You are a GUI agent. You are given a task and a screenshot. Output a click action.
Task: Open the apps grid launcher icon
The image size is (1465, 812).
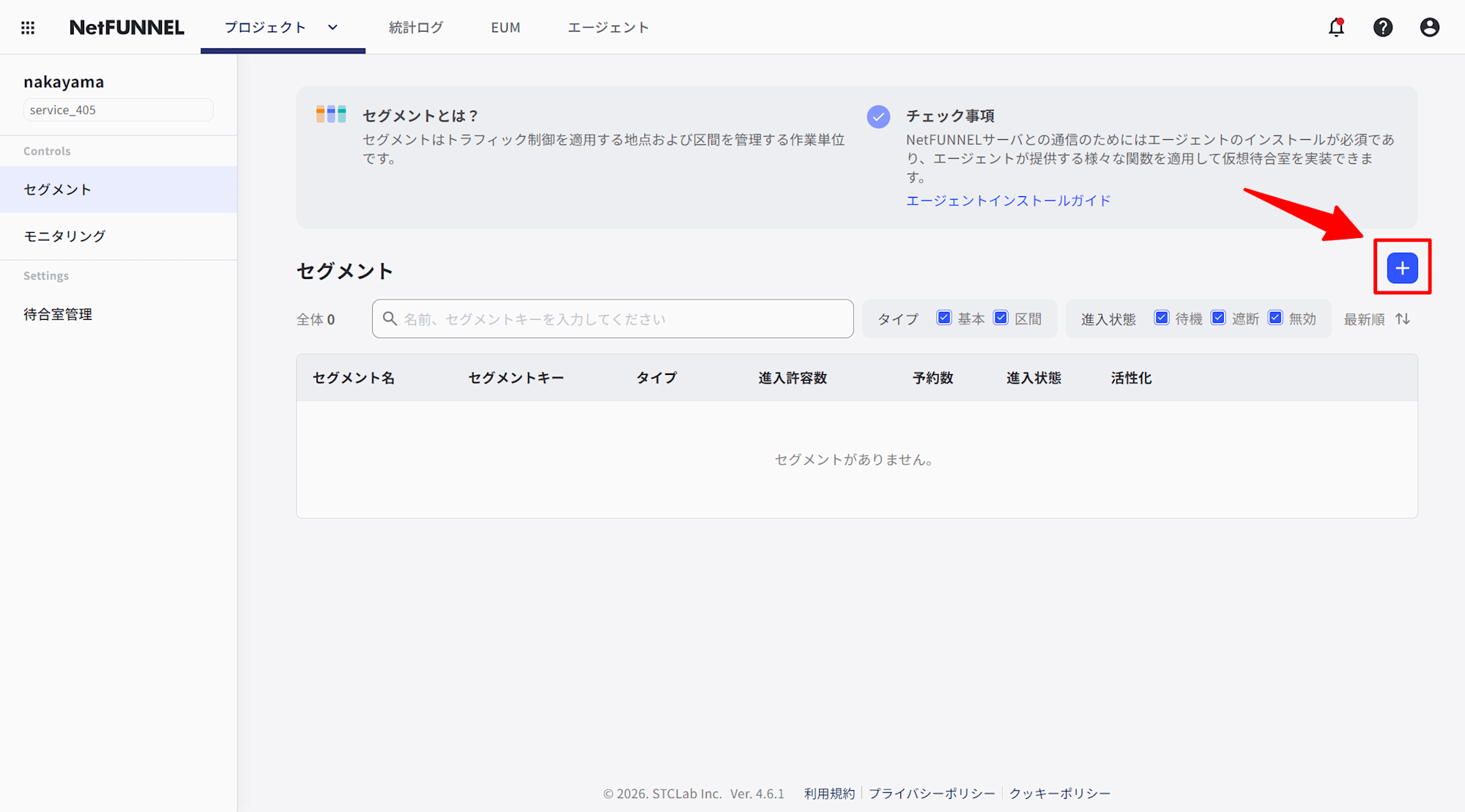pyautogui.click(x=28, y=28)
